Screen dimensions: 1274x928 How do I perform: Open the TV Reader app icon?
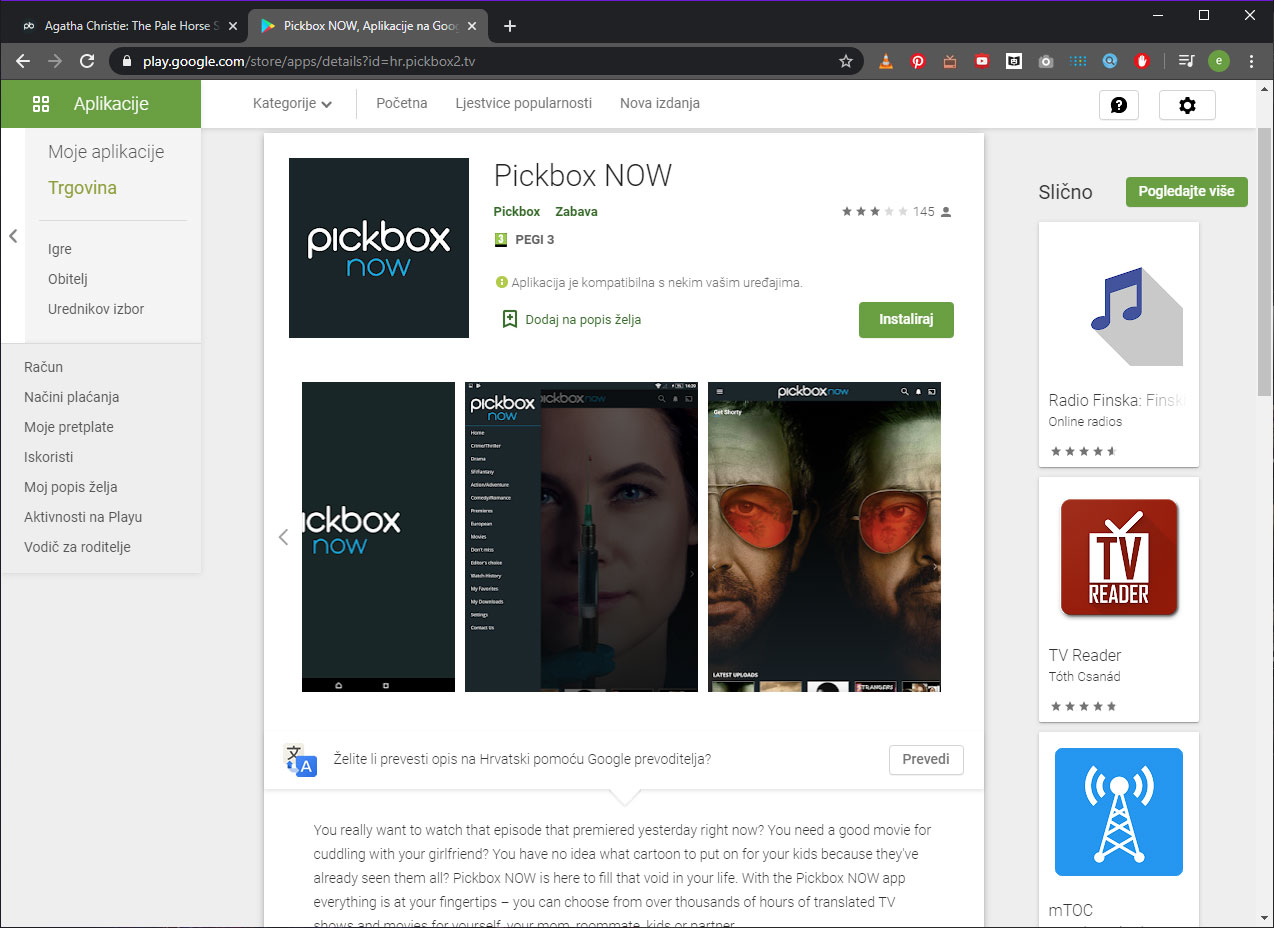tap(1118, 557)
